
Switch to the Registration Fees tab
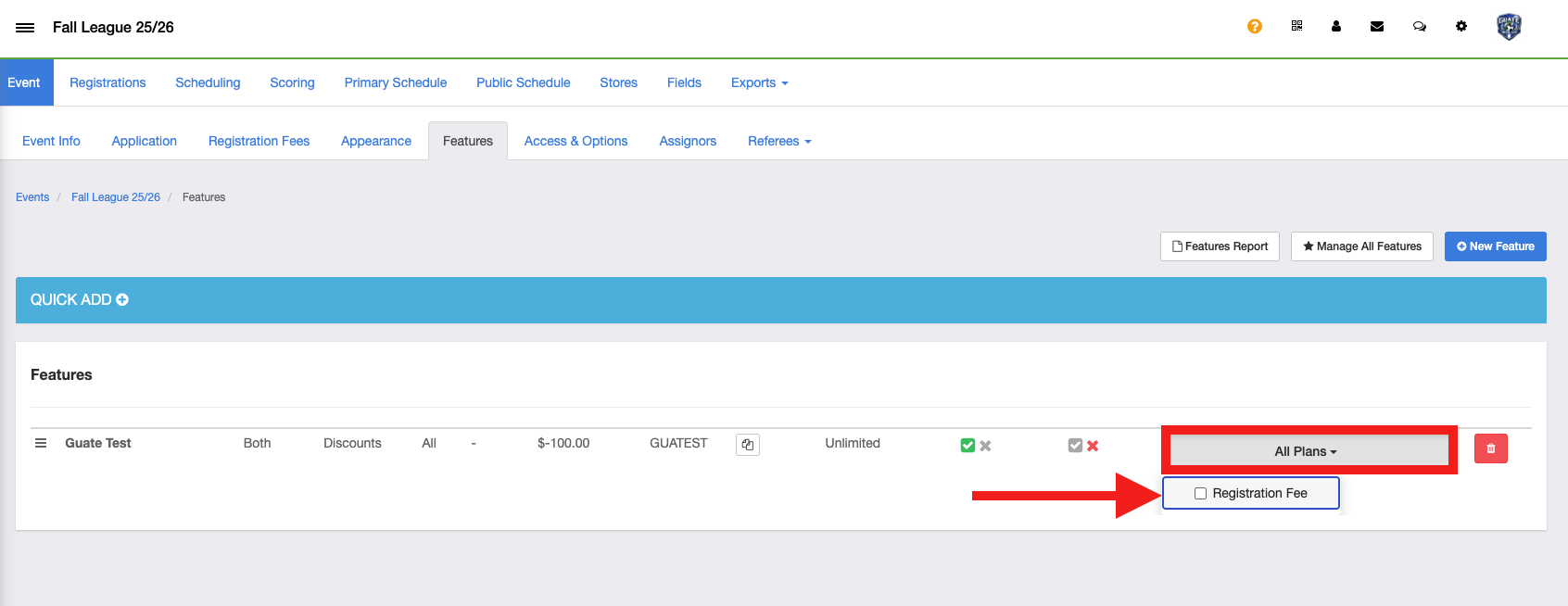(x=259, y=141)
